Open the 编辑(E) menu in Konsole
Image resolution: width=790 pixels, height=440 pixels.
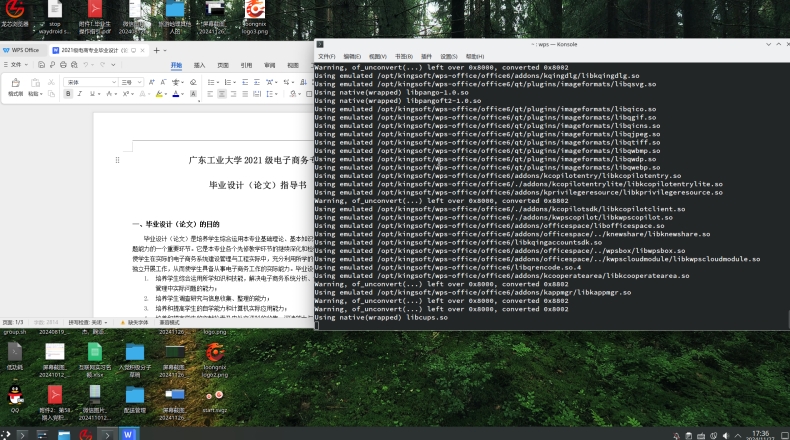(352, 56)
